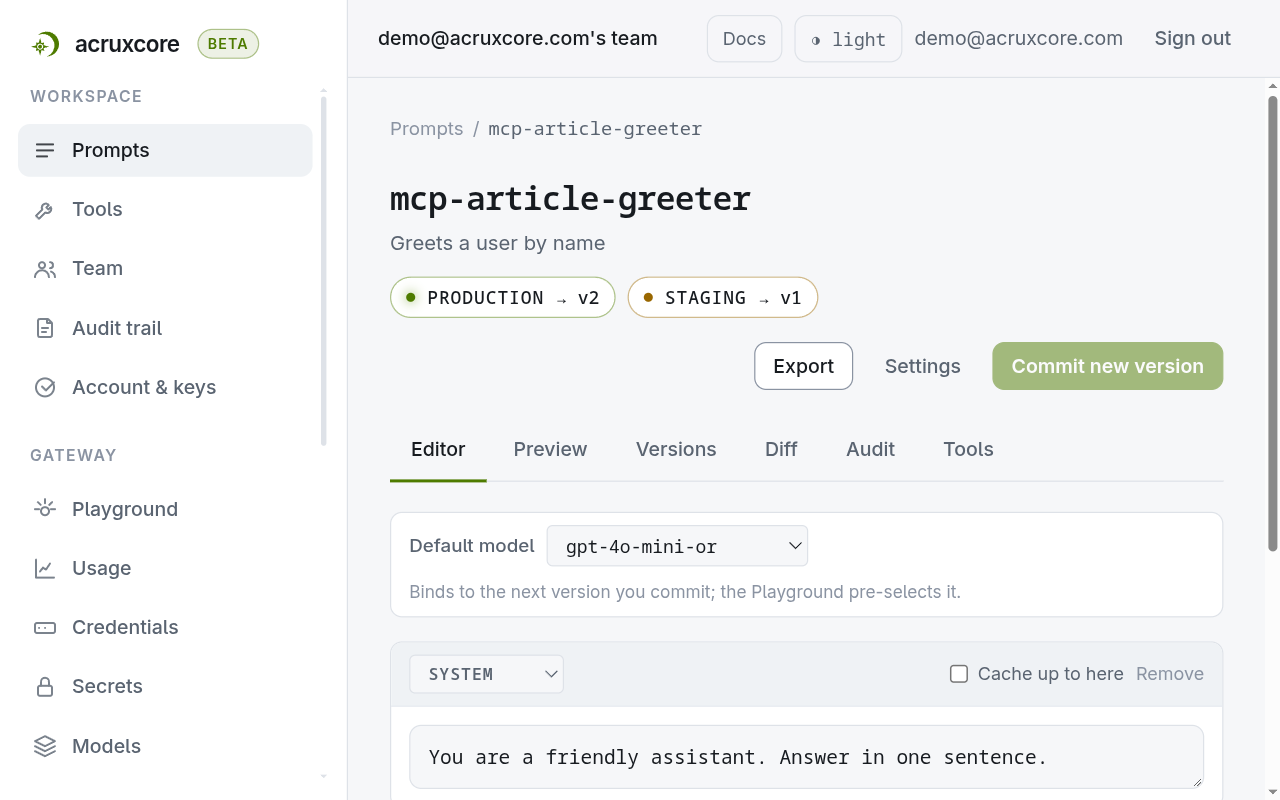Image resolution: width=1280 pixels, height=800 pixels.
Task: Click the BETA badge
Action: (x=228, y=44)
